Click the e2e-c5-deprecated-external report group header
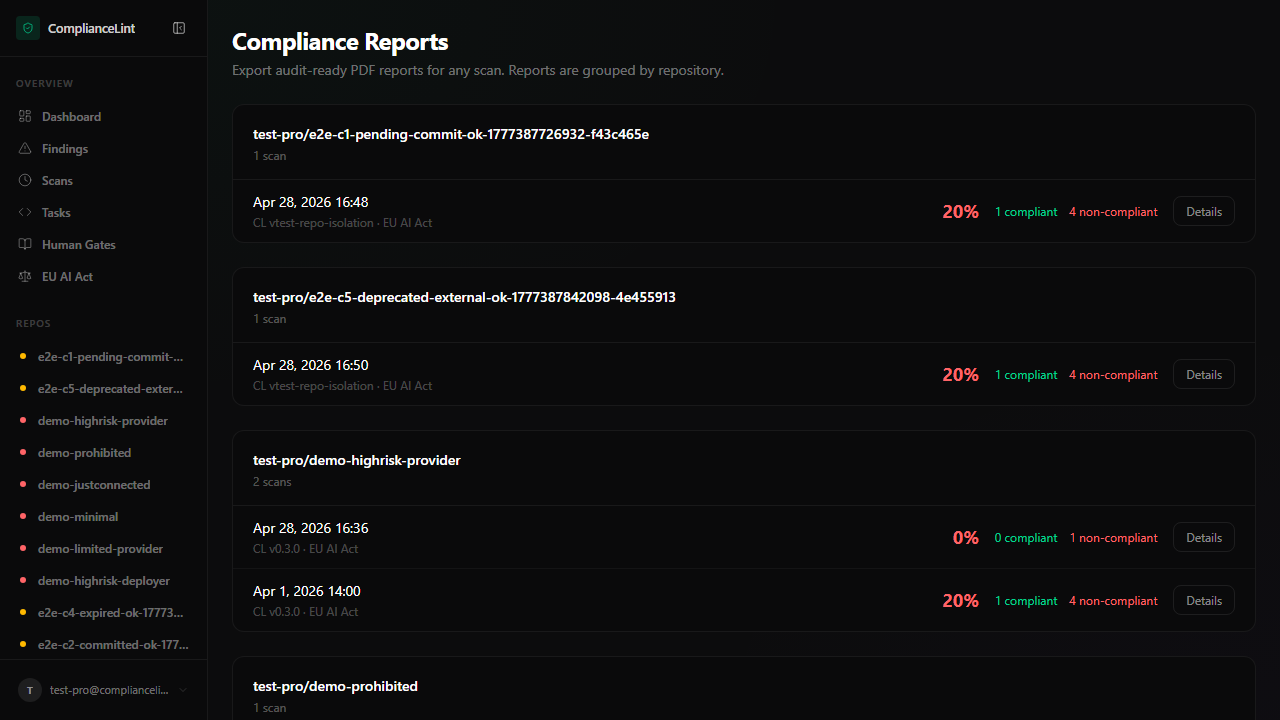1280x720 pixels. point(464,298)
